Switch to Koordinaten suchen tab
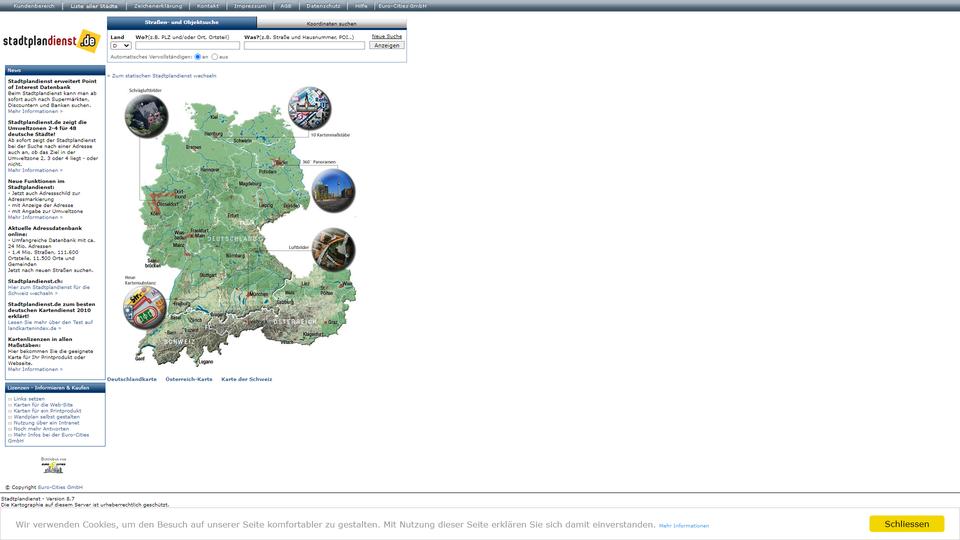The height and width of the screenshot is (540, 960). (331, 23)
